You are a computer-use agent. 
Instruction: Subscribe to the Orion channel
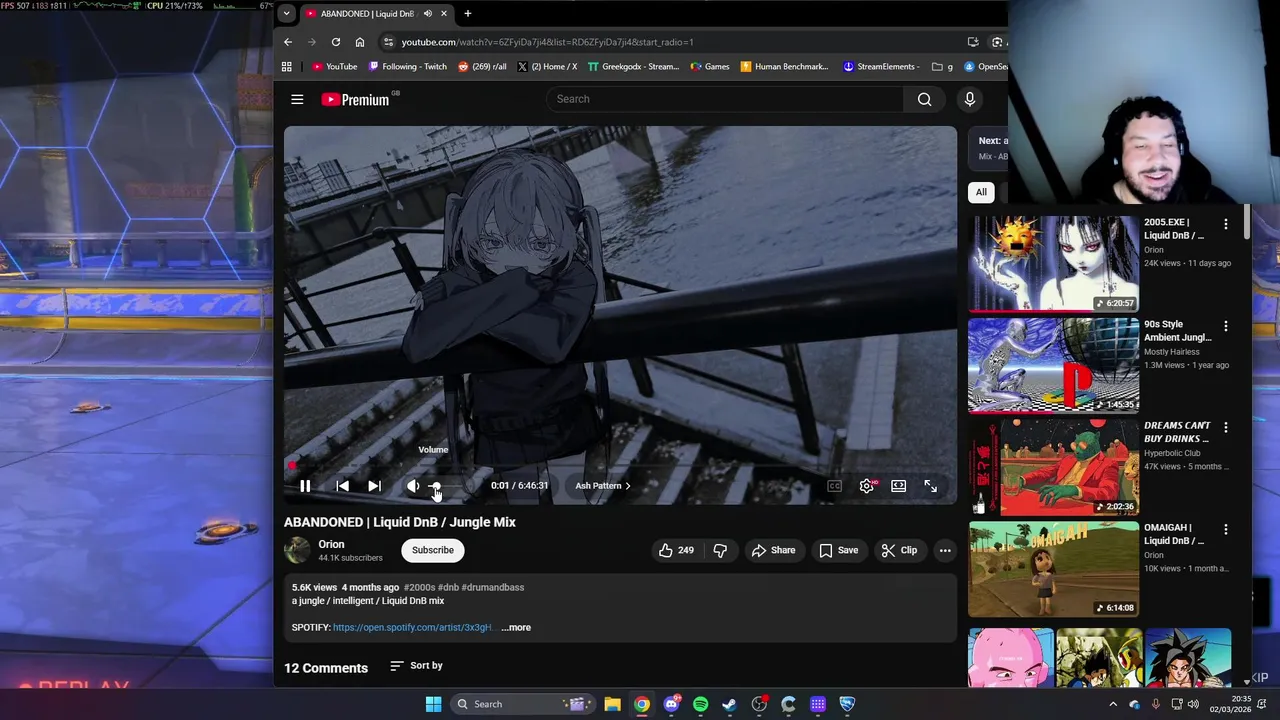point(433,550)
